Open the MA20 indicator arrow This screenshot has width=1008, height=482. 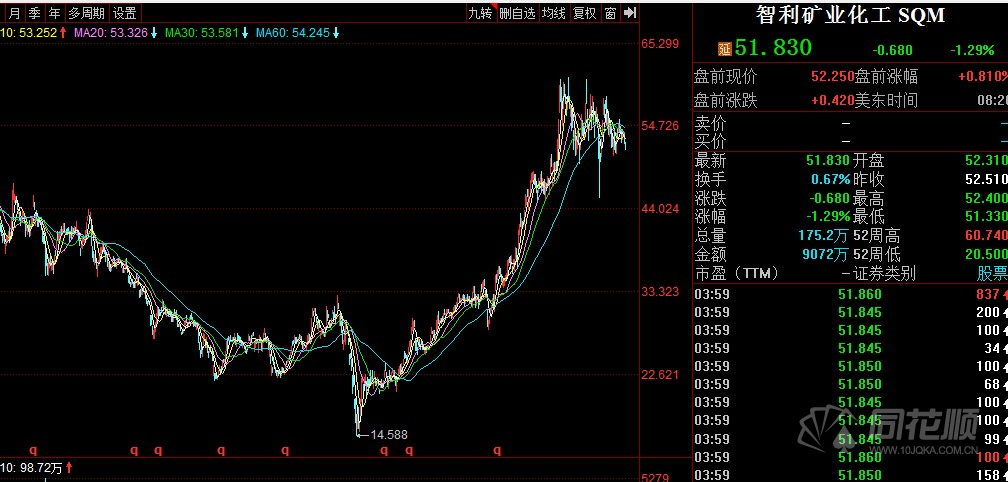154,33
